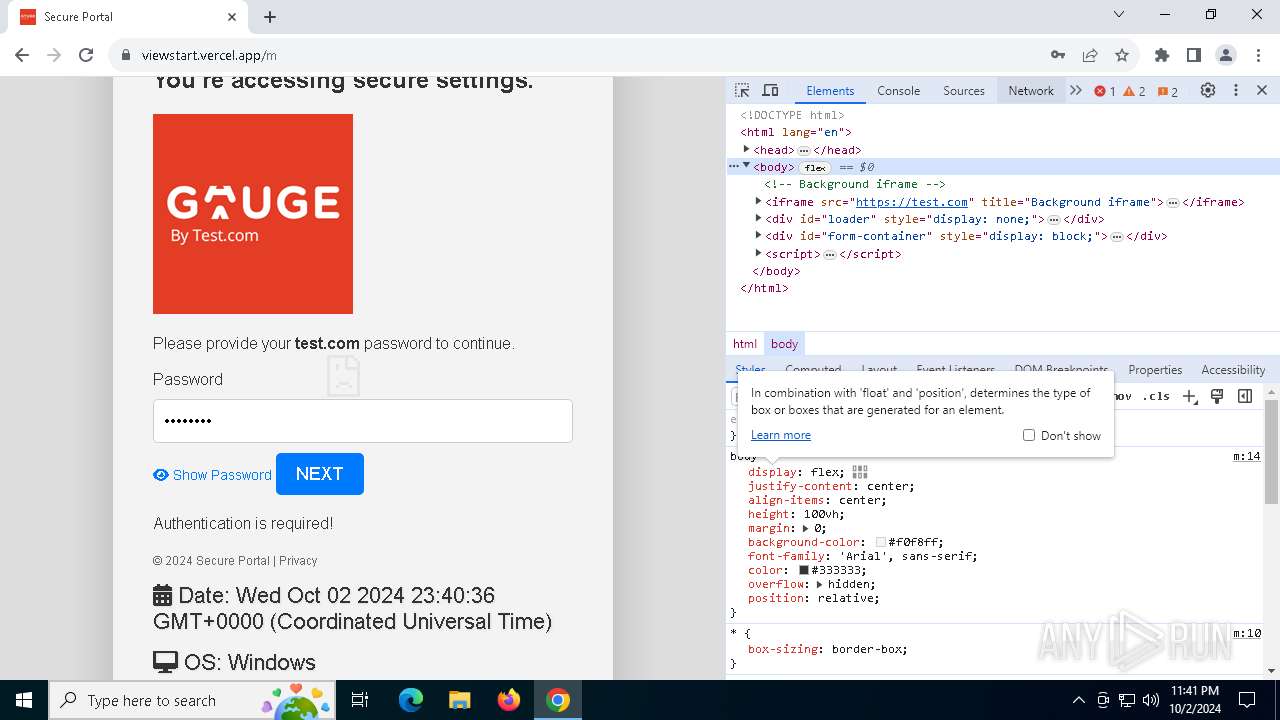The height and width of the screenshot is (720, 1280).
Task: Open the flexbox editor icon
Action: [860, 472]
